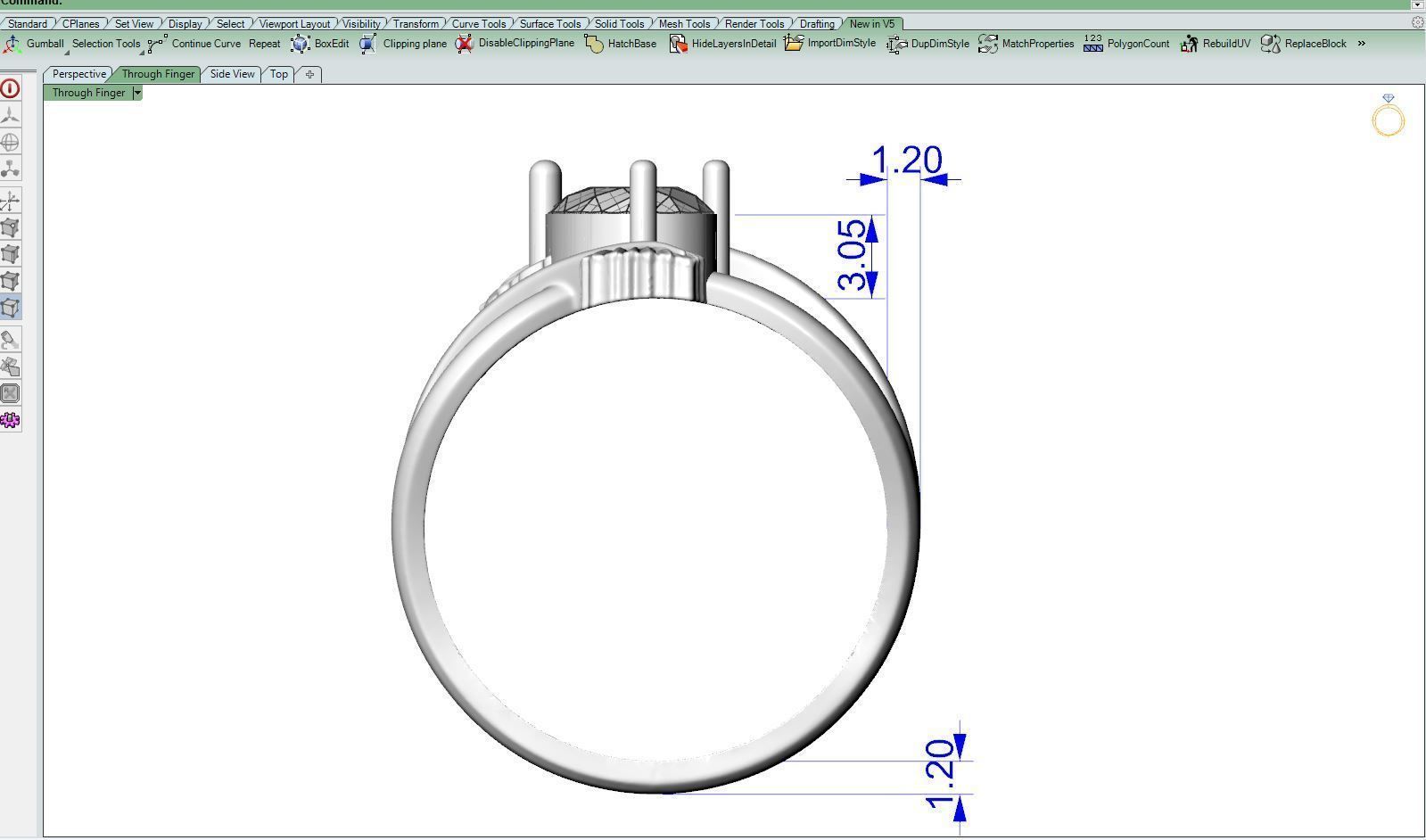This screenshot has height=840, width=1426.
Task: Select the horizontal 1.20 dimension above the ring
Action: tap(906, 161)
